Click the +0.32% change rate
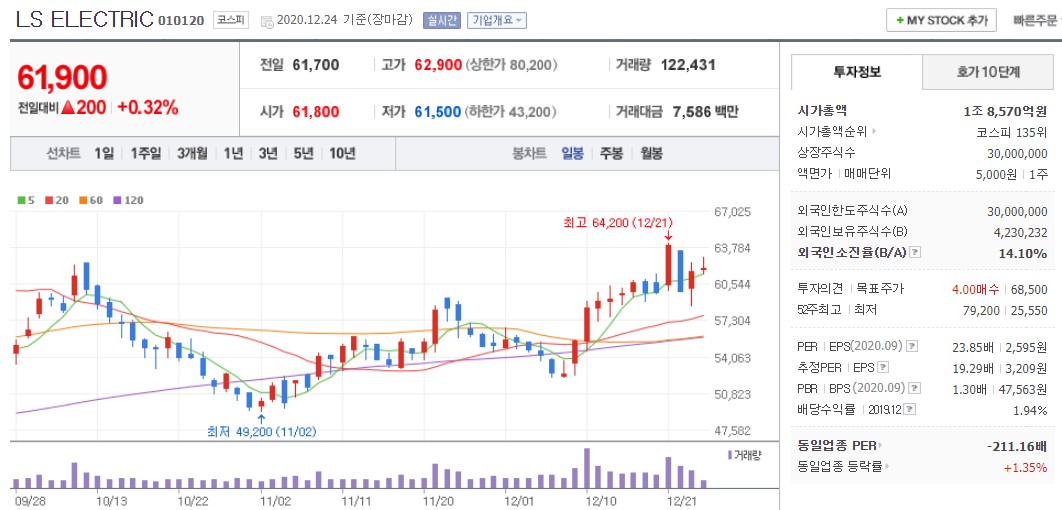 tap(148, 107)
